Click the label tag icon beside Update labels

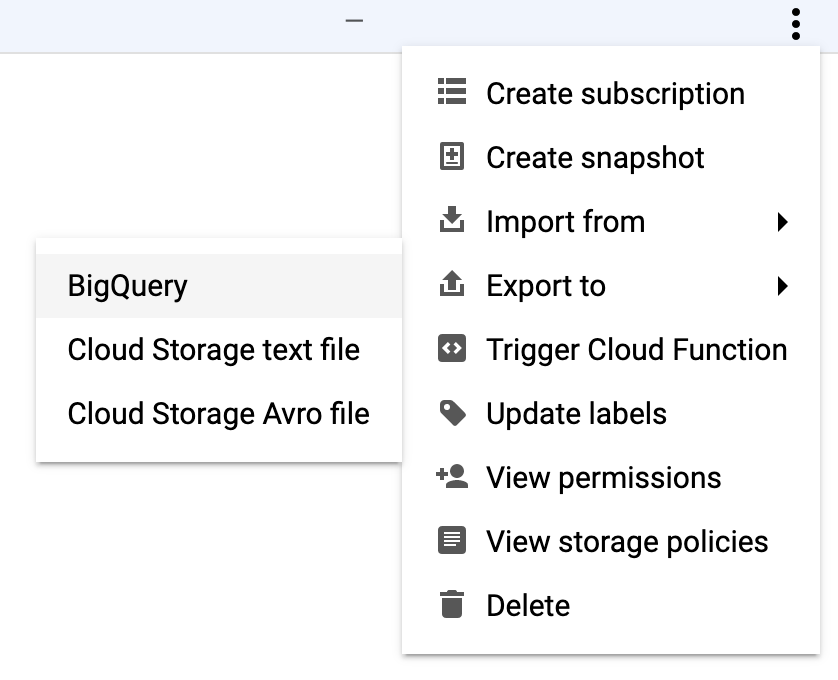(452, 413)
